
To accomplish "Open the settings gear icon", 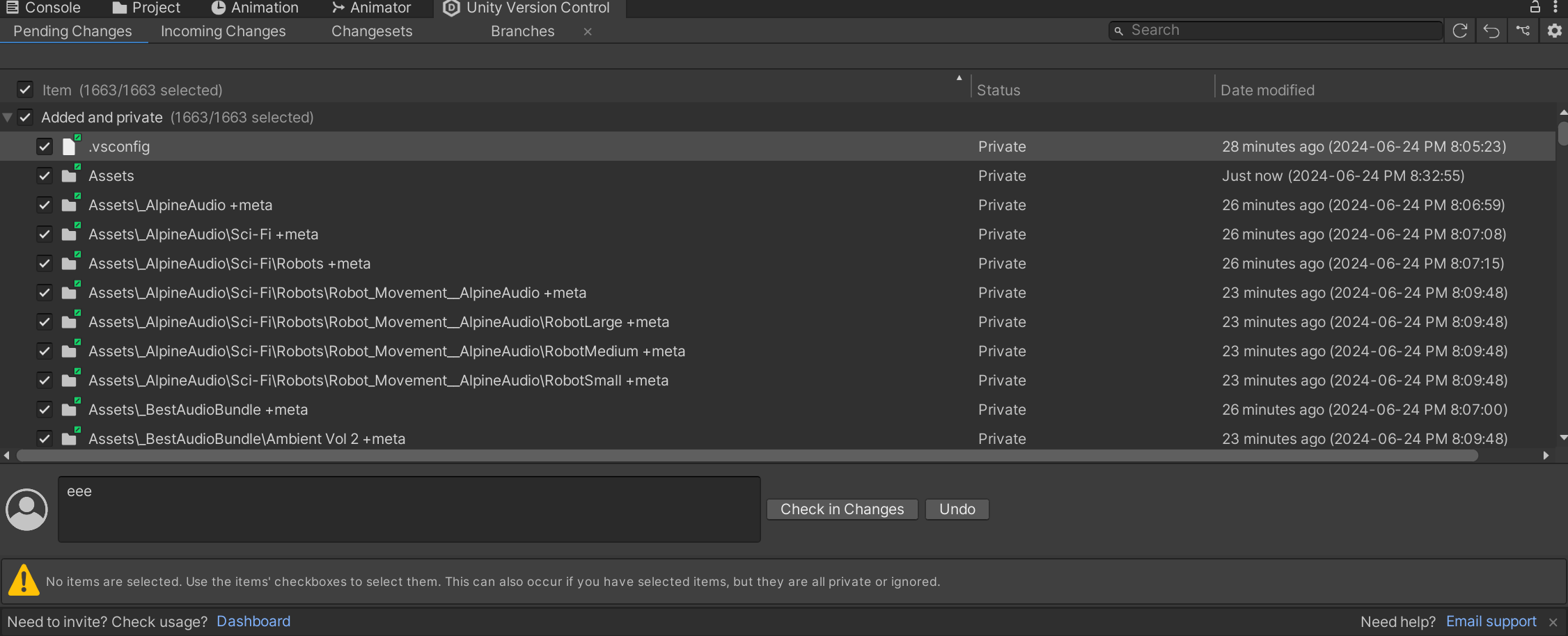I will coord(1554,30).
